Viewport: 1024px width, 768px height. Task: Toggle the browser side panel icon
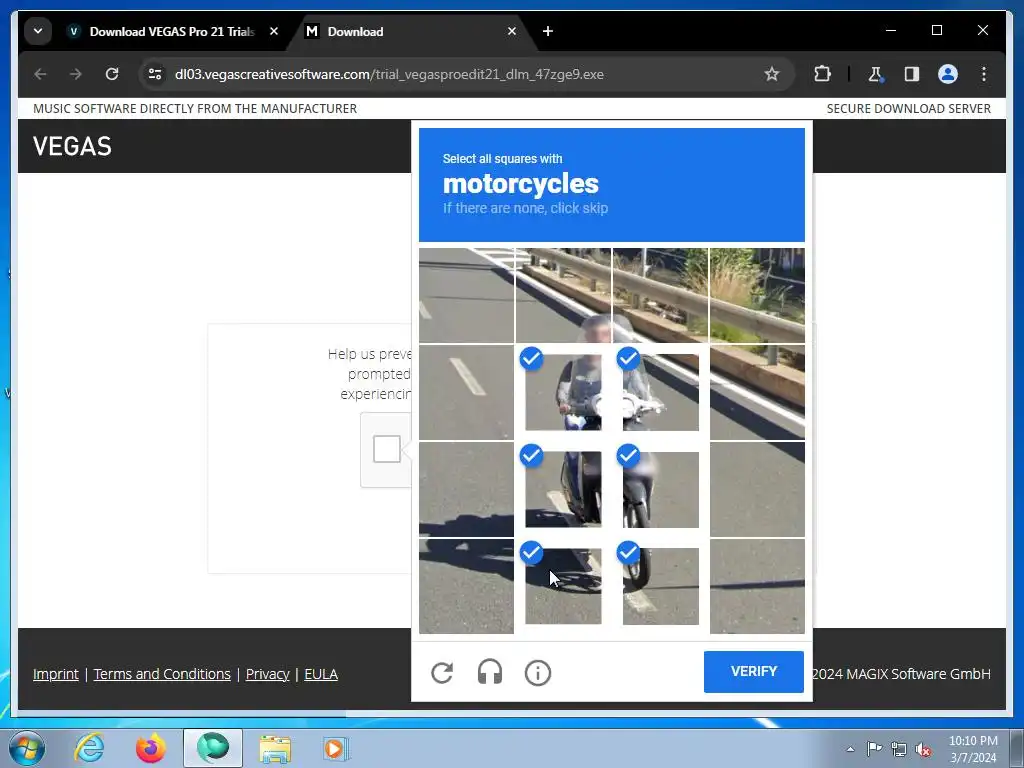click(x=912, y=74)
